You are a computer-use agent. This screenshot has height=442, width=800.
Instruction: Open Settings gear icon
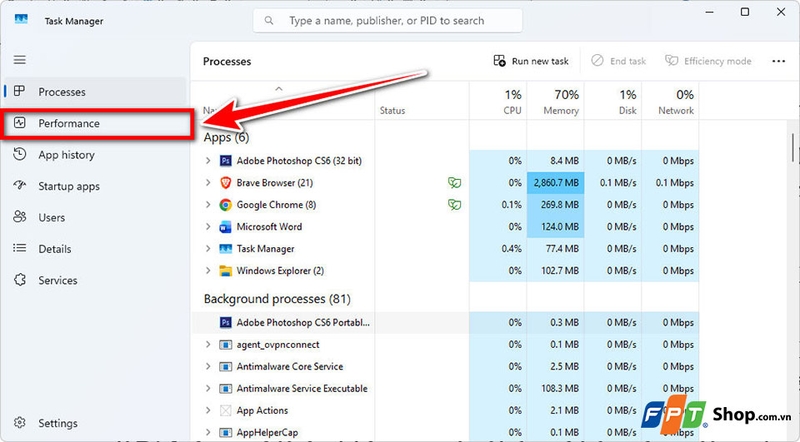[x=20, y=423]
